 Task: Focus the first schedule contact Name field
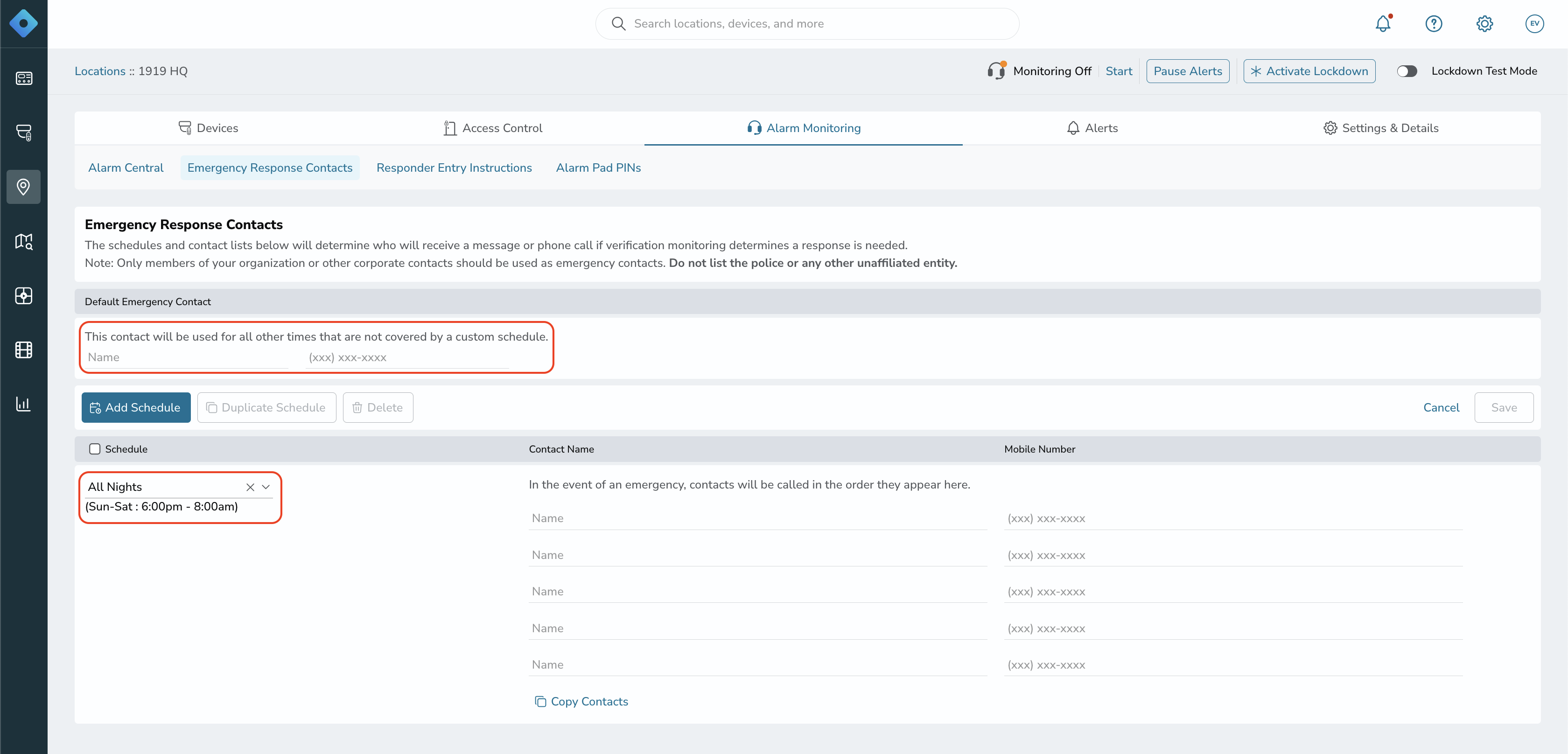click(x=757, y=518)
